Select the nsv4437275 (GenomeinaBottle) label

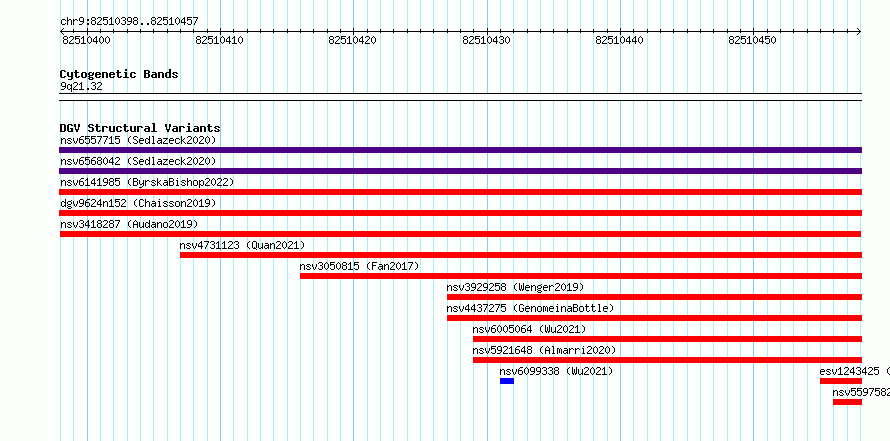530,308
